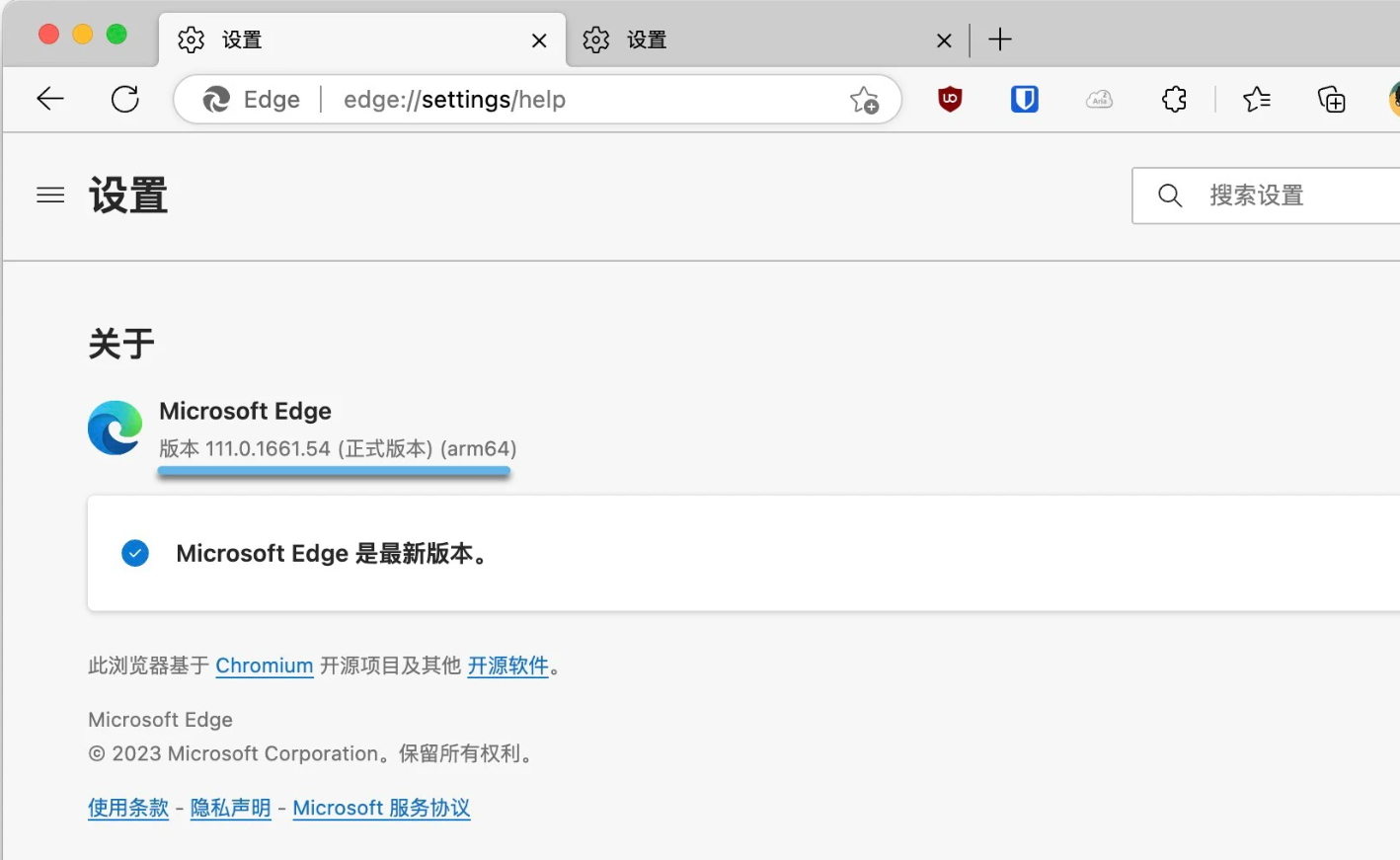Image resolution: width=1400 pixels, height=860 pixels.
Task: Open the Collections icon
Action: point(1331,99)
